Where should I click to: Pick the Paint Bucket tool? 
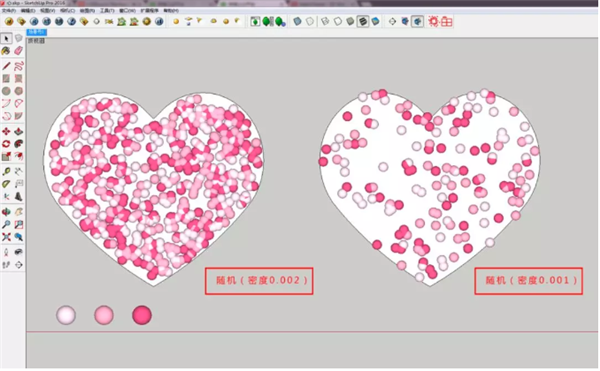pos(6,51)
